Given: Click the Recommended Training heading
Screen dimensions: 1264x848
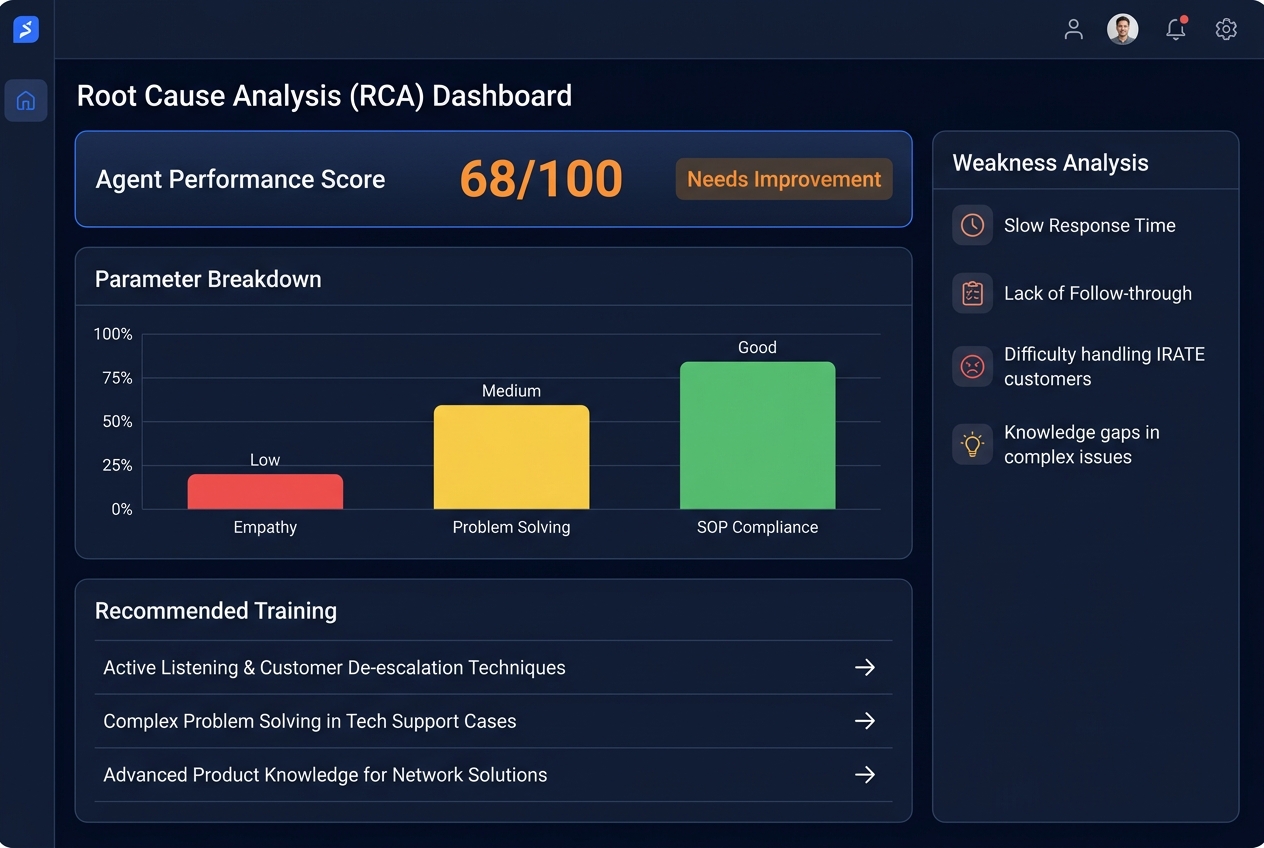Looking at the screenshot, I should [x=216, y=611].
